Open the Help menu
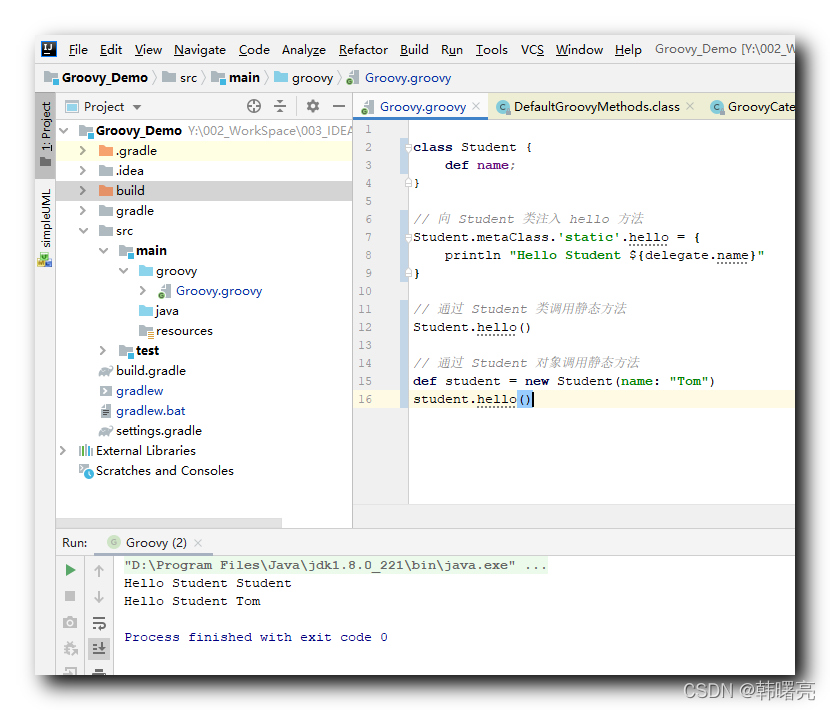830x710 pixels. pos(628,50)
